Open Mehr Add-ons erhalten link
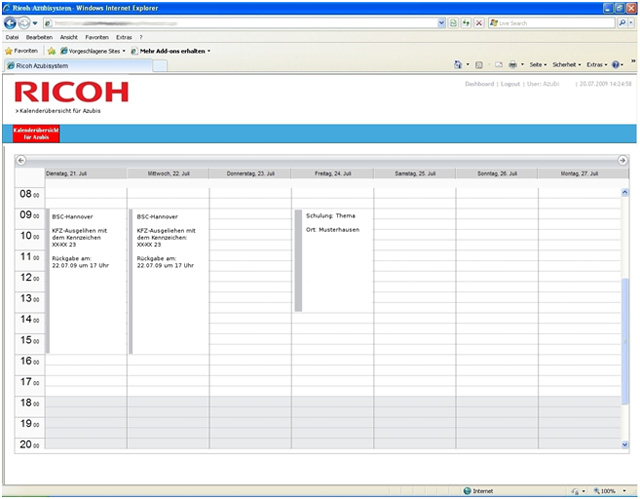The width and height of the screenshot is (640, 499). click(171, 51)
